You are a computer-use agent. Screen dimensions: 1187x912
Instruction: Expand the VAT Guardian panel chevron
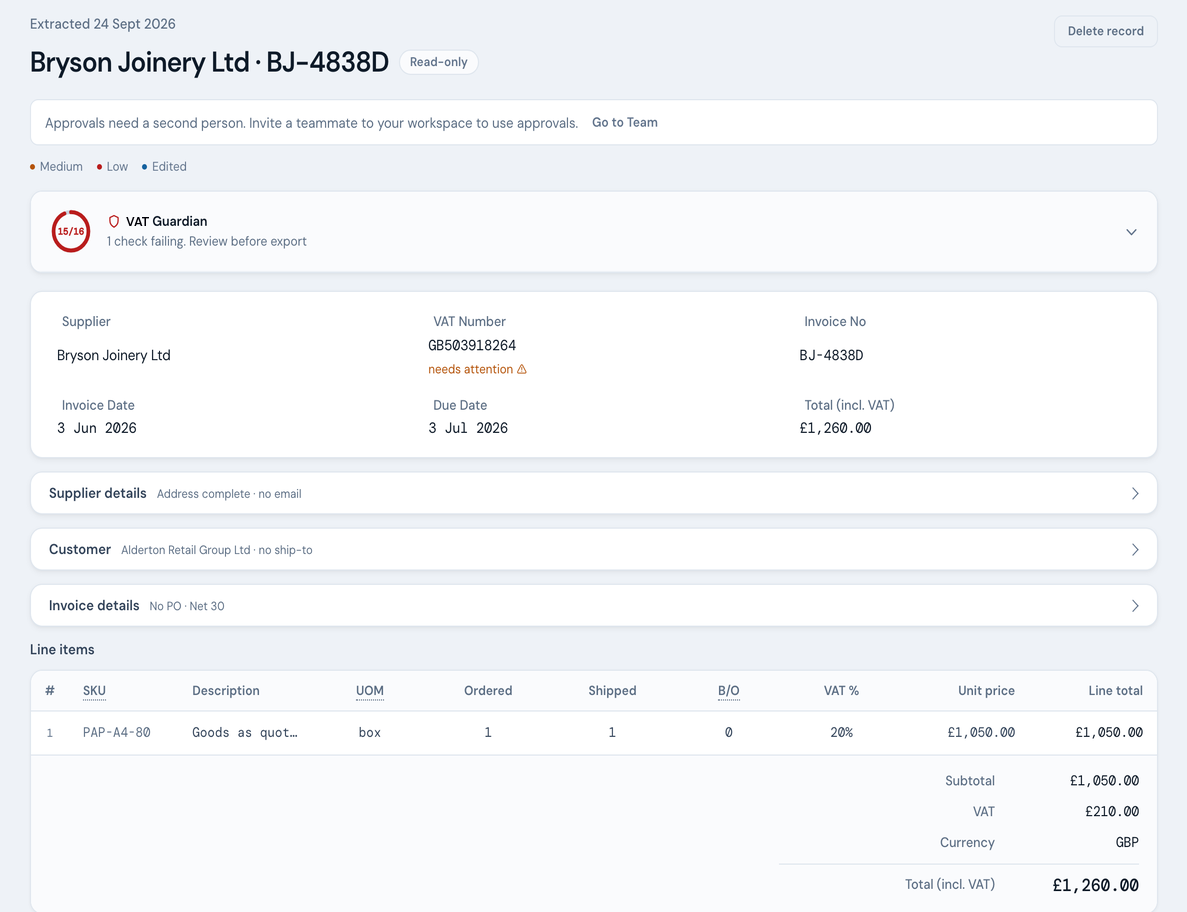click(1131, 232)
